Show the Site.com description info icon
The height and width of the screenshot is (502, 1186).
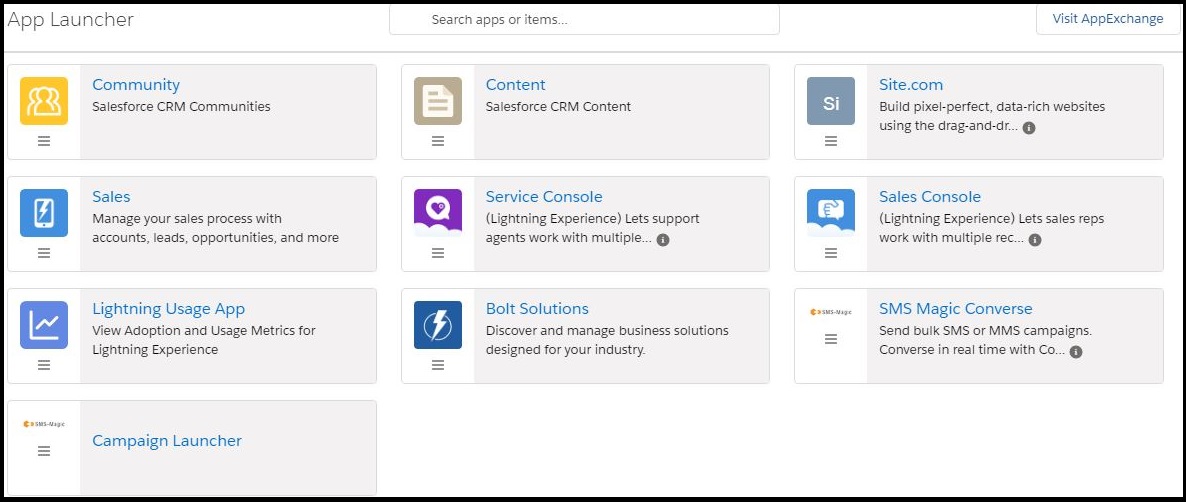pyautogui.click(x=1029, y=128)
